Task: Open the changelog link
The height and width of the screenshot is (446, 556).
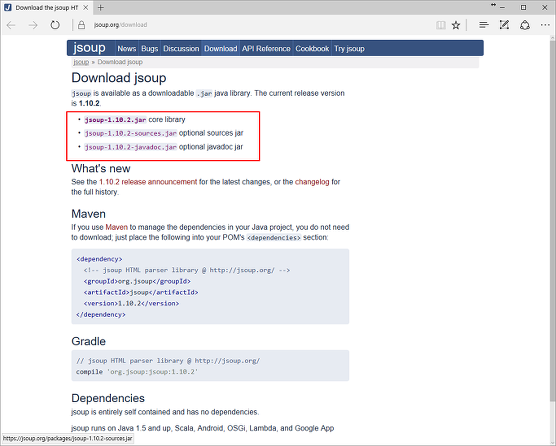Action: point(312,182)
